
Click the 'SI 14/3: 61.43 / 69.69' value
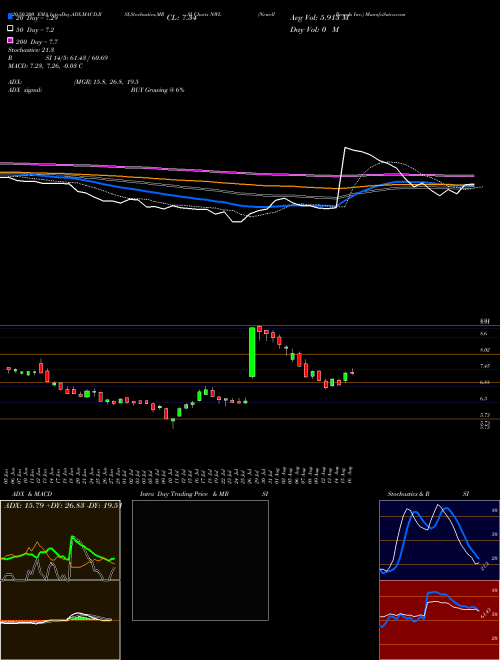(x=77, y=58)
